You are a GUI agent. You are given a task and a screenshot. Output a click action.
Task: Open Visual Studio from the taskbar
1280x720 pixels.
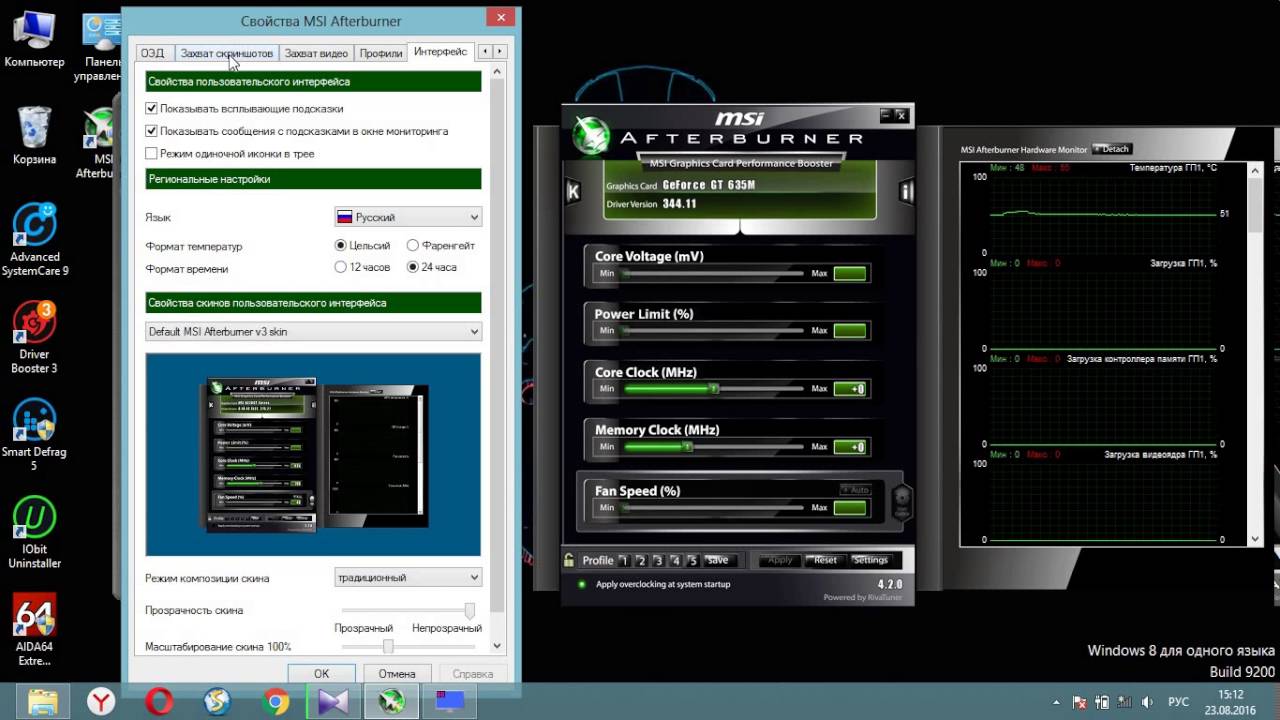(x=334, y=702)
